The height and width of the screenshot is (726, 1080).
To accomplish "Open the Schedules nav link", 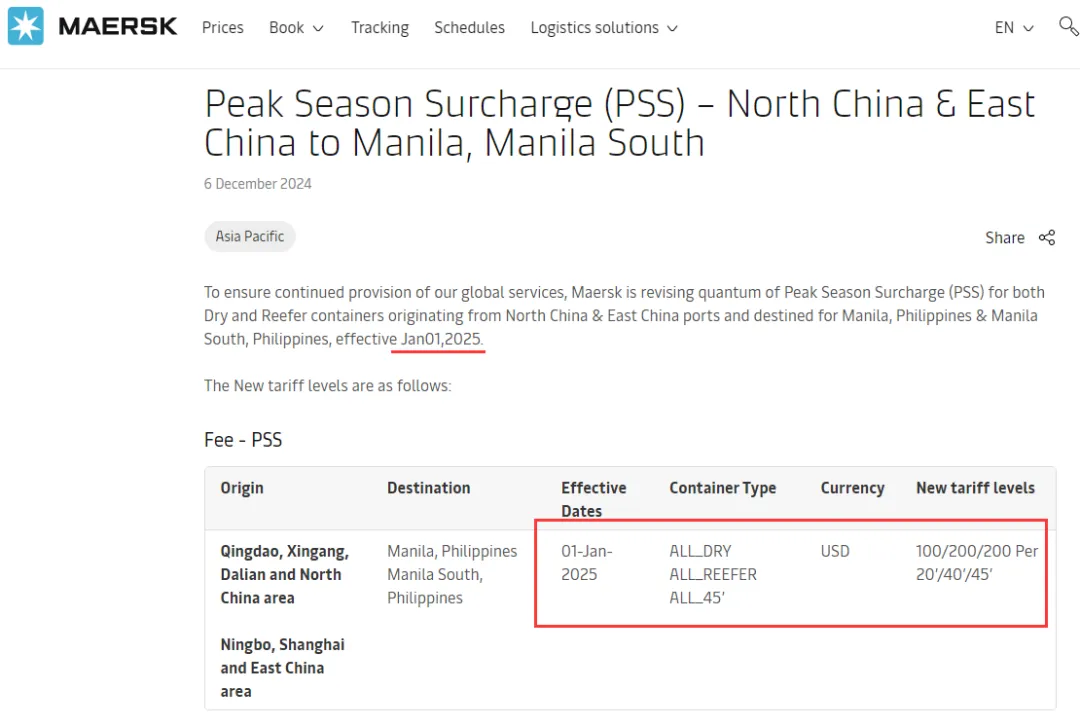I will click(469, 28).
